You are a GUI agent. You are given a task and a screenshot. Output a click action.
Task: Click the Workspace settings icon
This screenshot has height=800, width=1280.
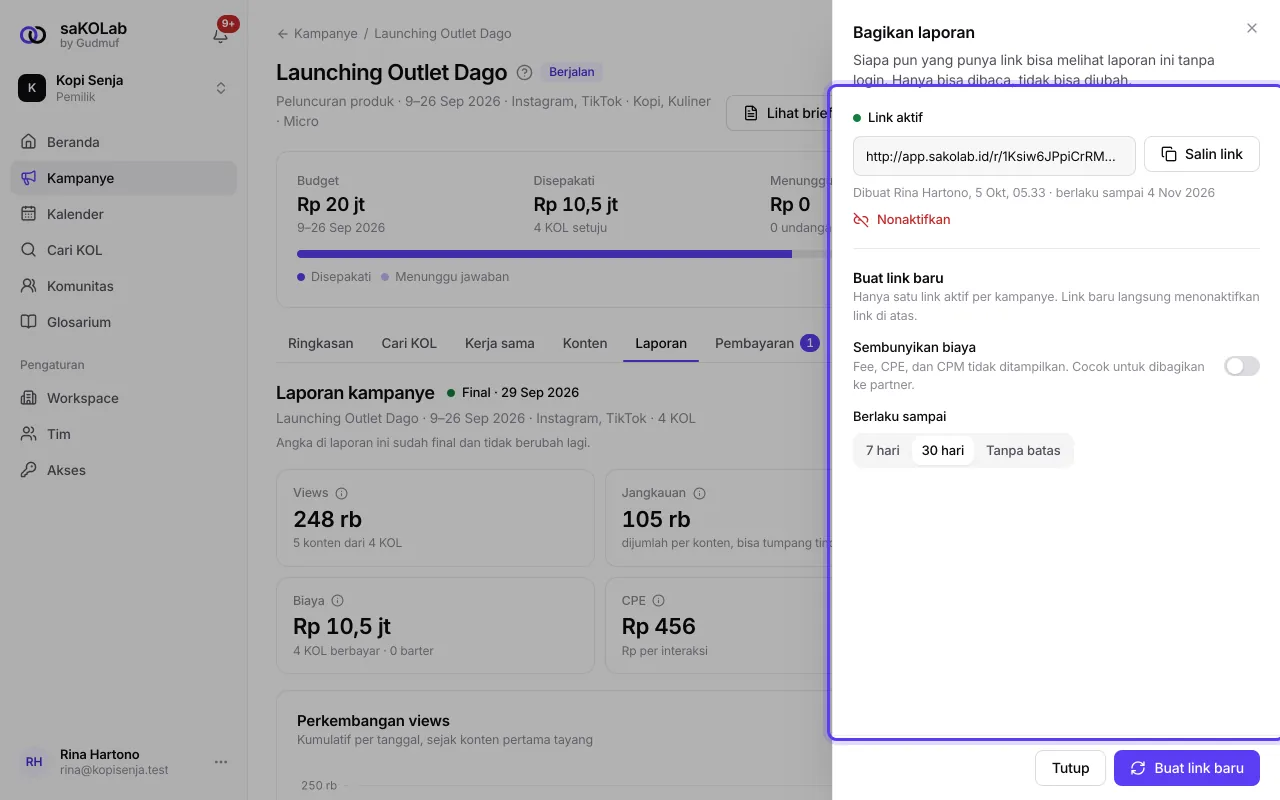(x=29, y=398)
